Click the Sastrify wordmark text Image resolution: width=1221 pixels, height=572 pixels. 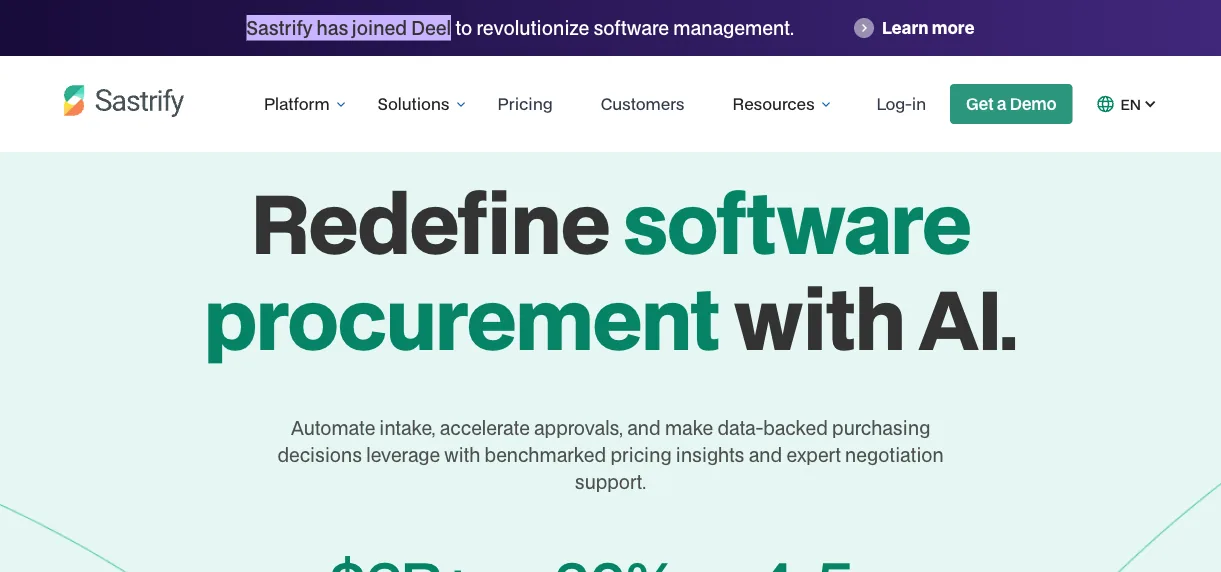pos(139,101)
